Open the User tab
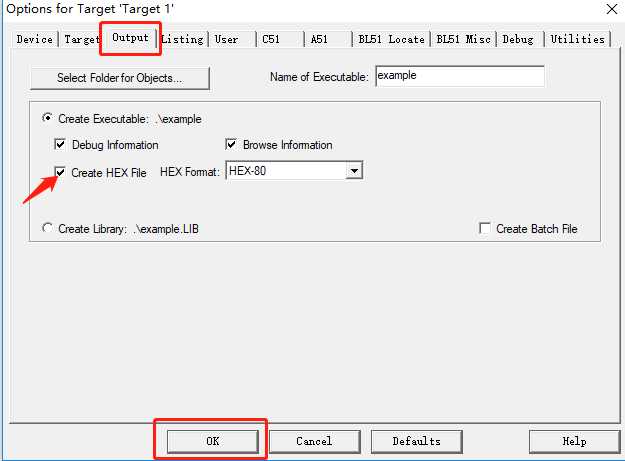 click(226, 39)
